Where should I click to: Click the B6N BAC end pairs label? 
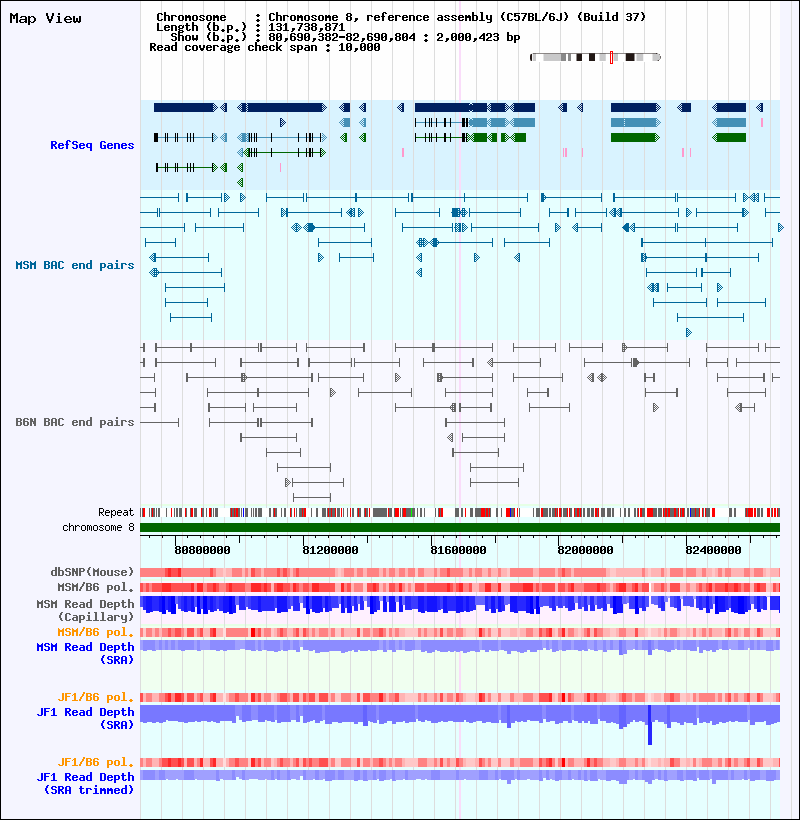(75, 422)
